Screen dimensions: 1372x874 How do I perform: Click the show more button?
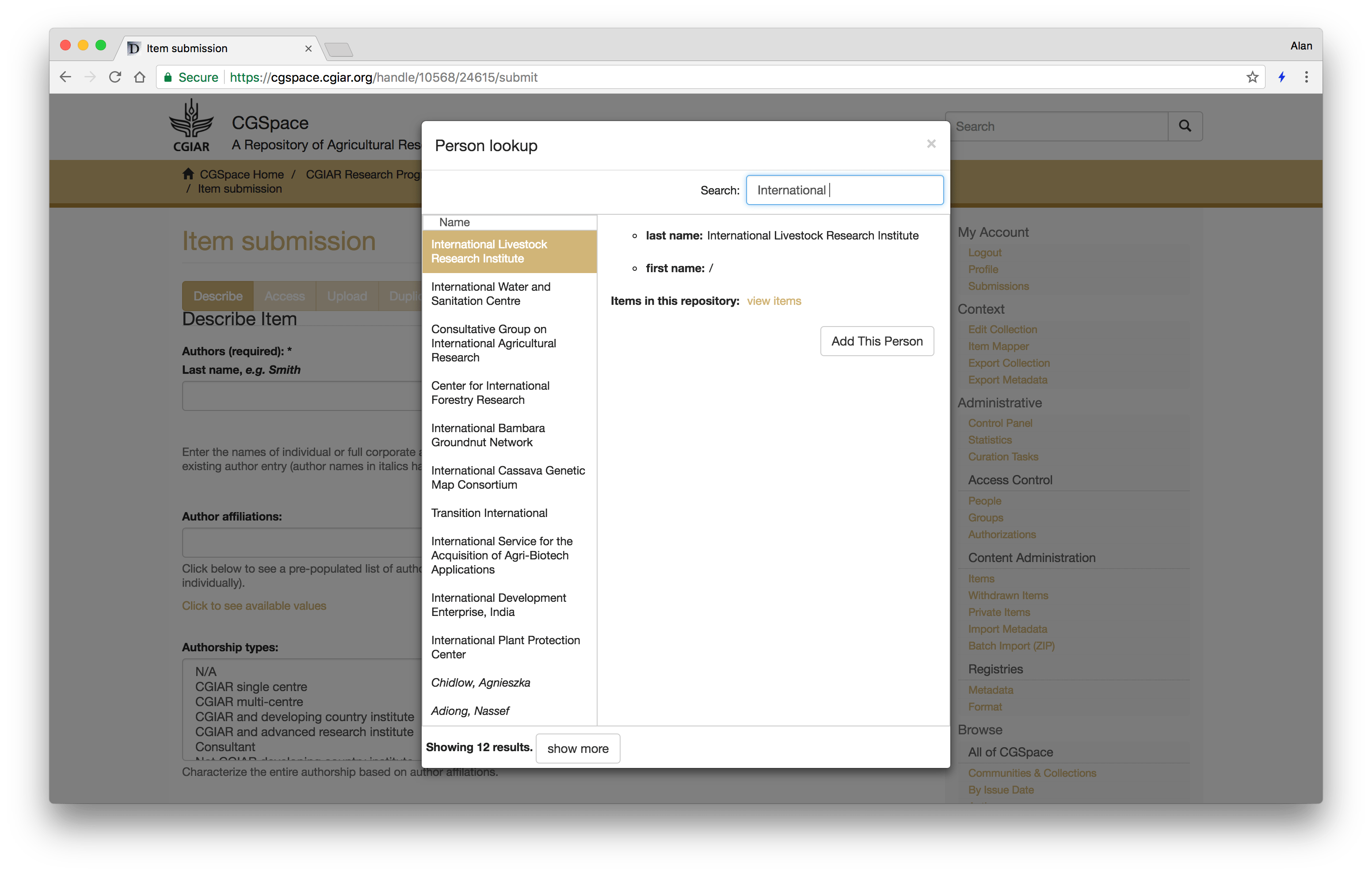pyautogui.click(x=578, y=748)
